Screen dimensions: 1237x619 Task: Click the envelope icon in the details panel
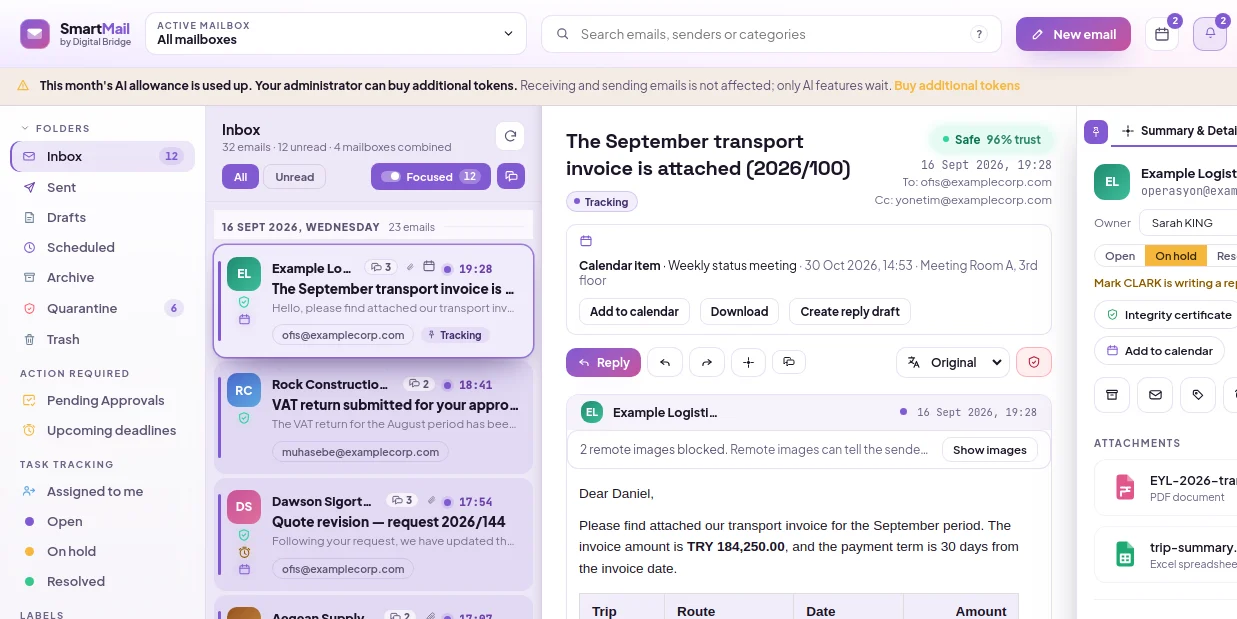[1155, 395]
